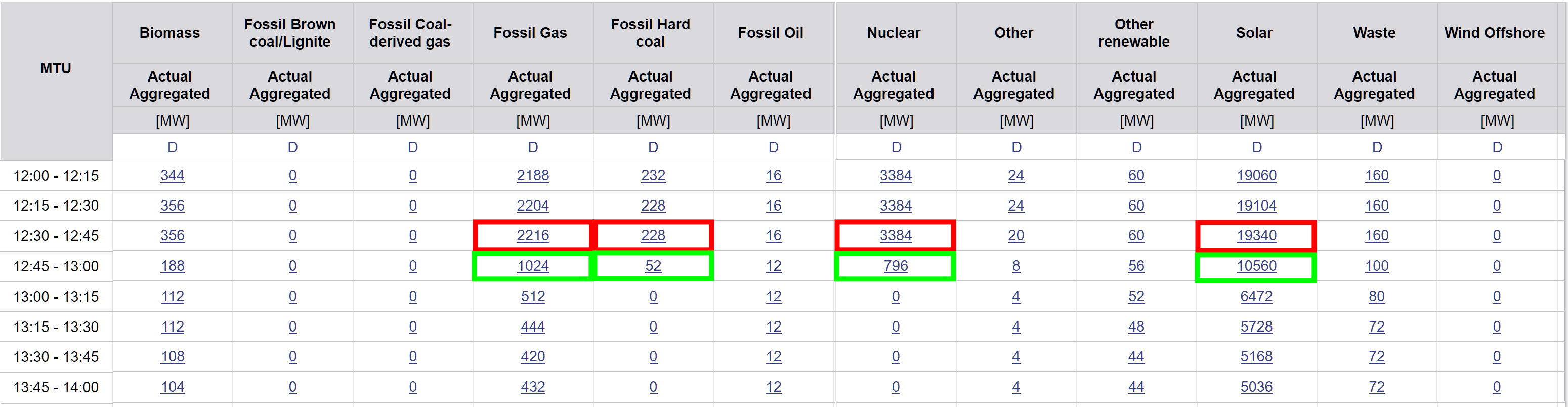Click Other renewable value 56
The image size is (1568, 407).
point(1136,266)
